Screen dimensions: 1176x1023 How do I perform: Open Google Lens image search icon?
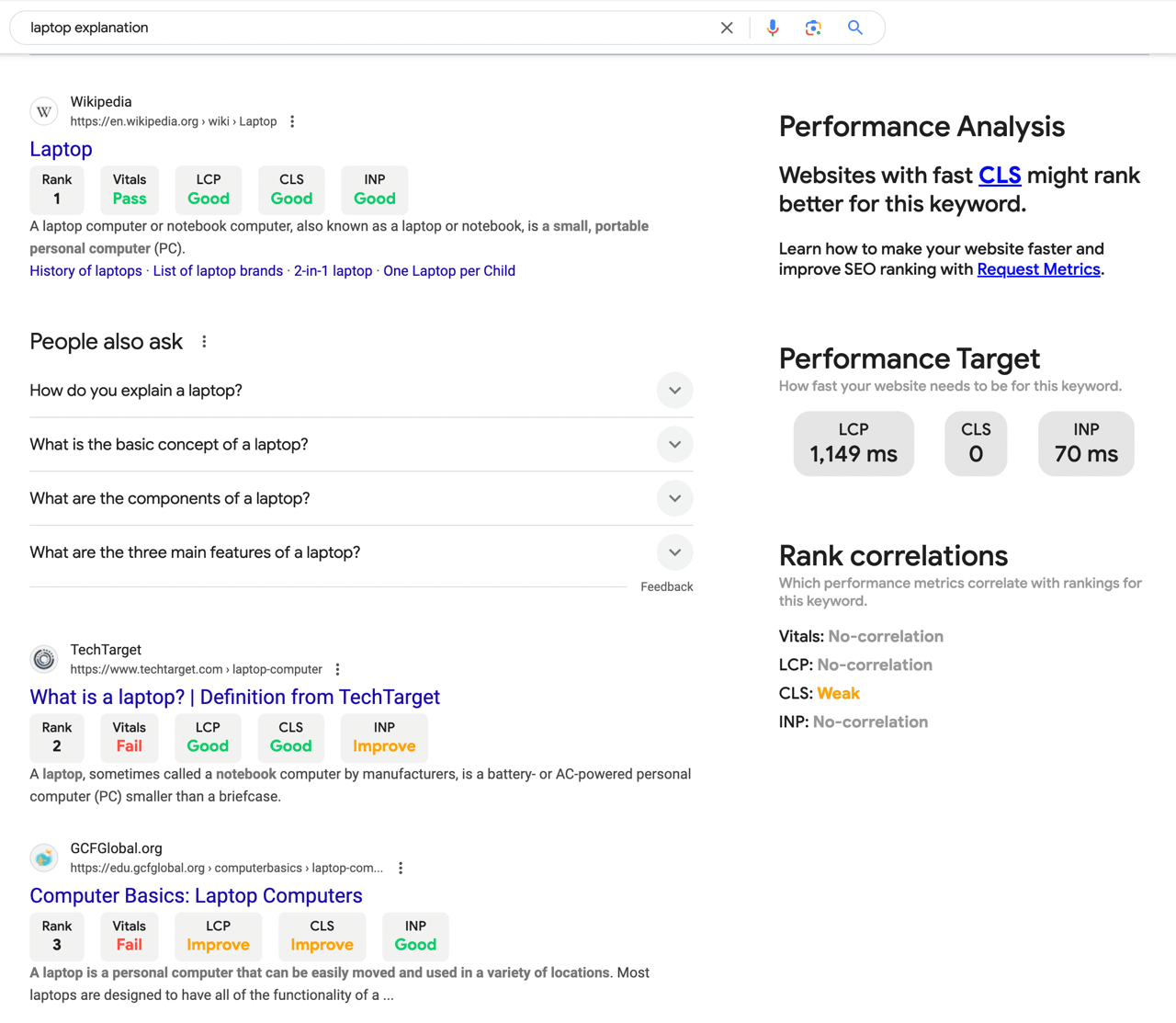click(813, 28)
